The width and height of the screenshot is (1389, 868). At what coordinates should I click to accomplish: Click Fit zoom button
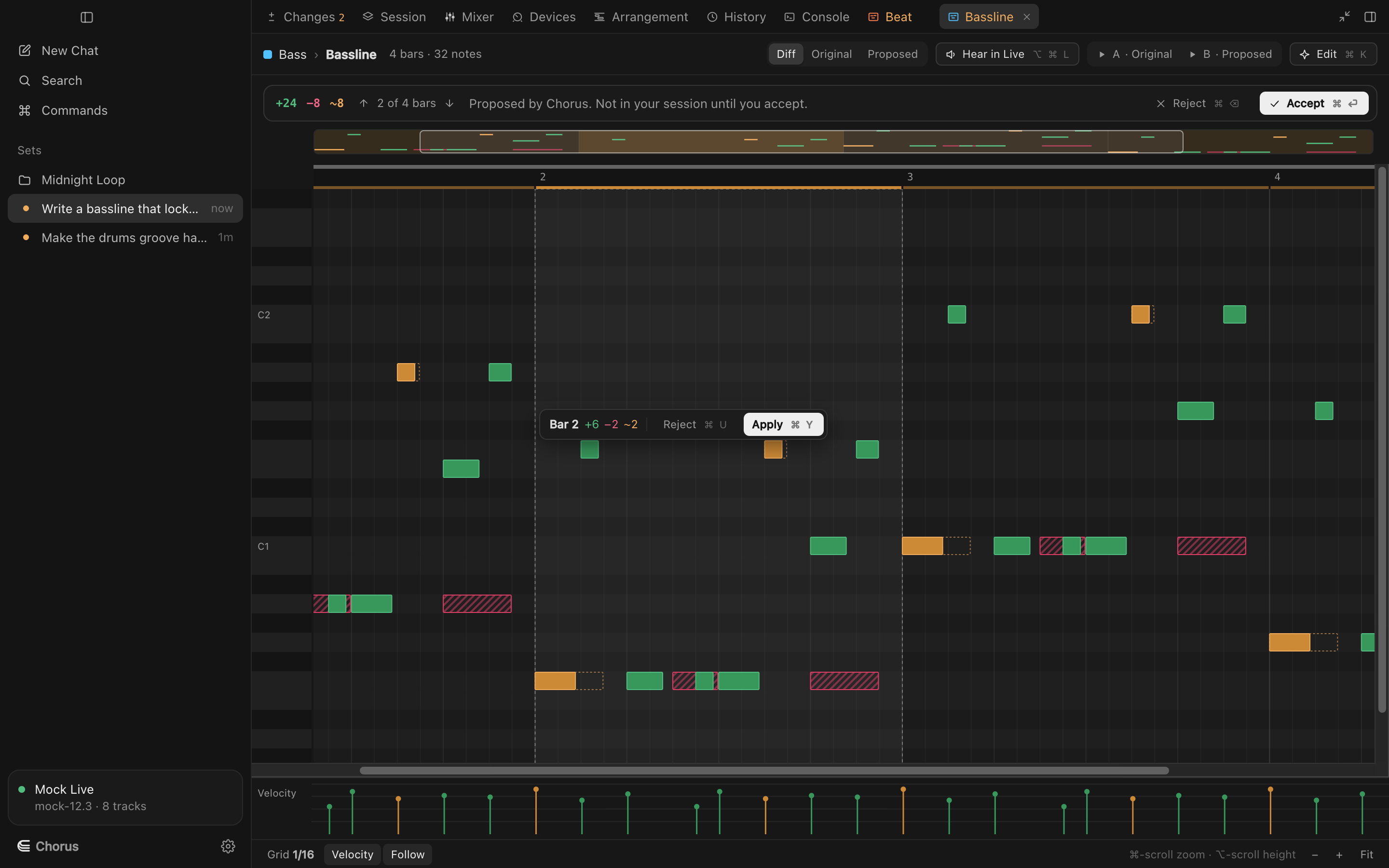coord(1367,855)
